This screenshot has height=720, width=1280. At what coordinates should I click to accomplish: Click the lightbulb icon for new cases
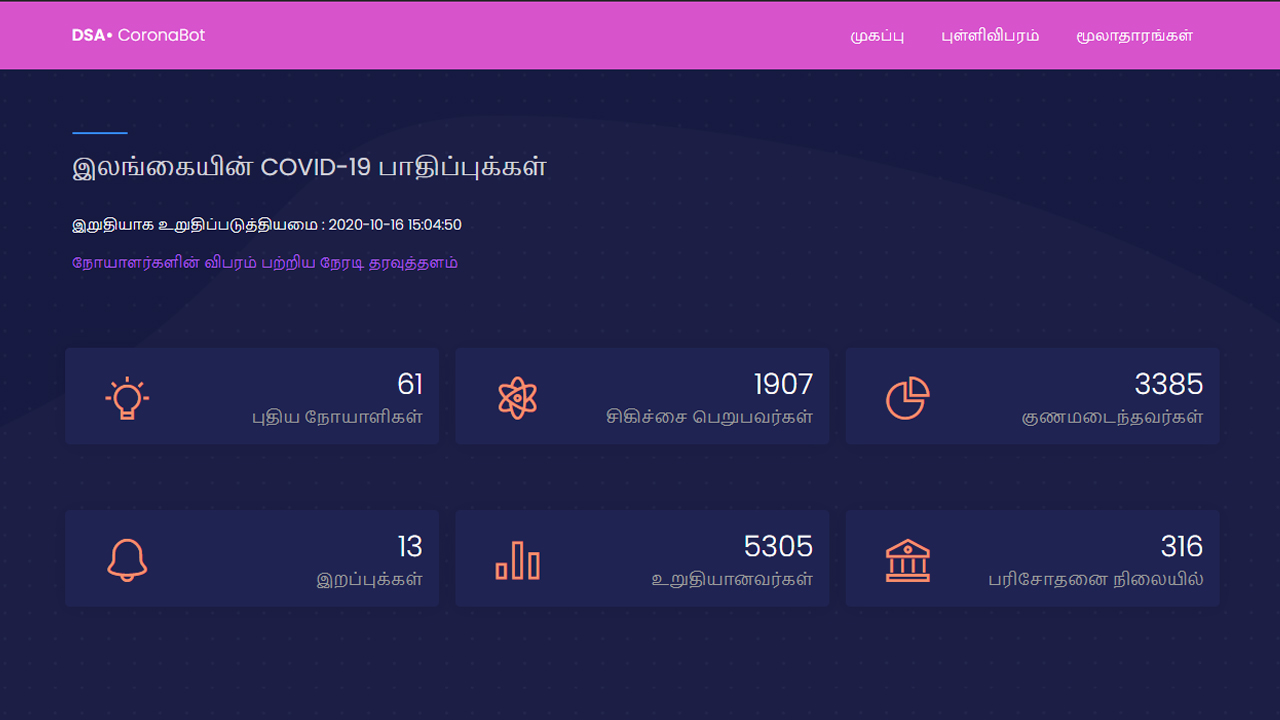[127, 399]
